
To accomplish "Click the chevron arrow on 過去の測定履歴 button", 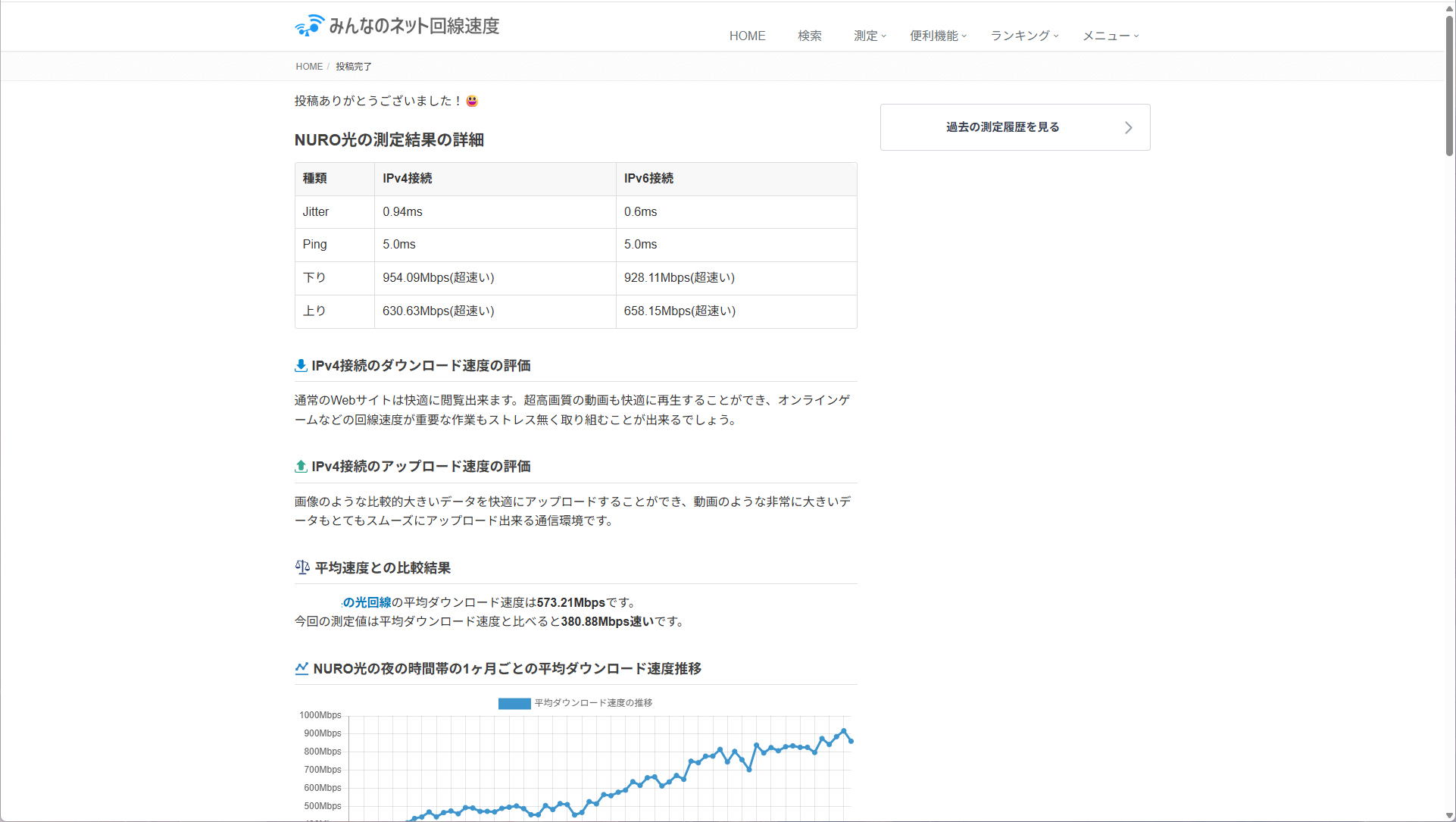I will coord(1128,127).
